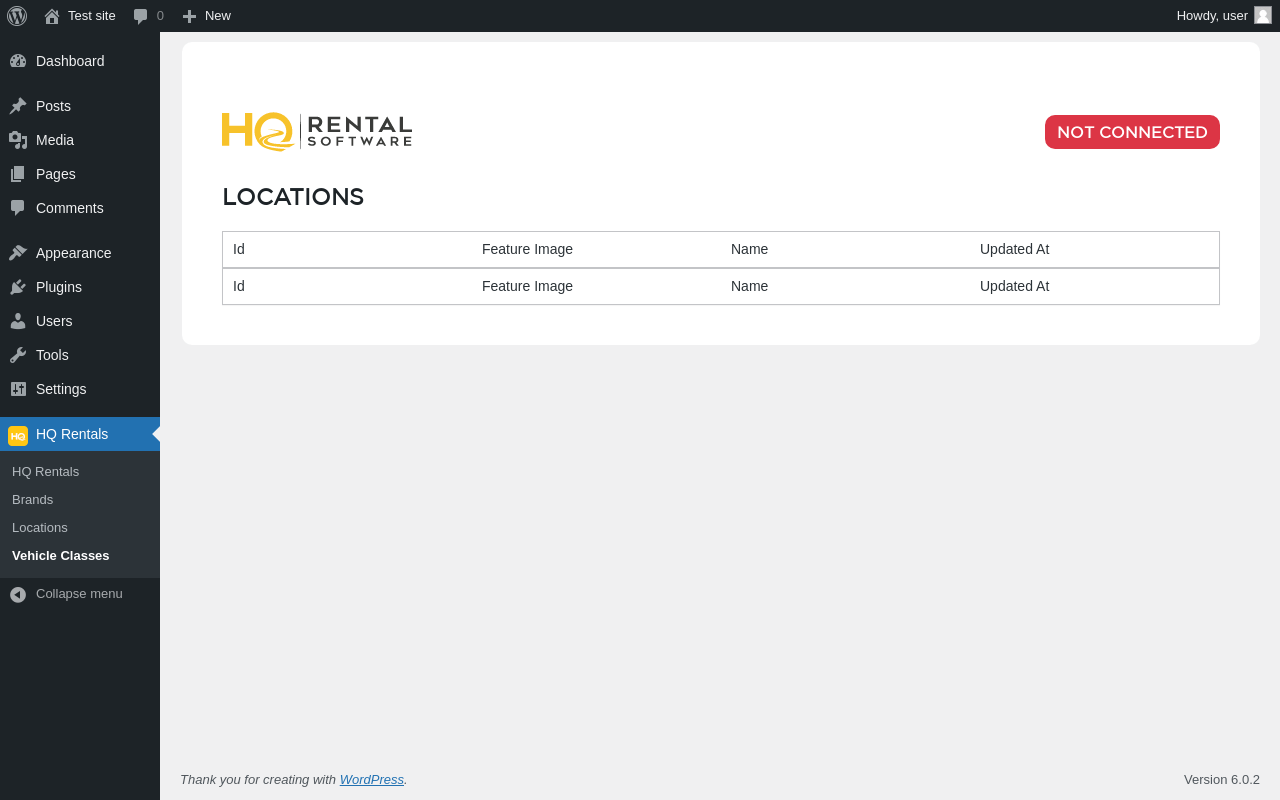
Task: Click the home icon beside Test site
Action: (x=52, y=16)
